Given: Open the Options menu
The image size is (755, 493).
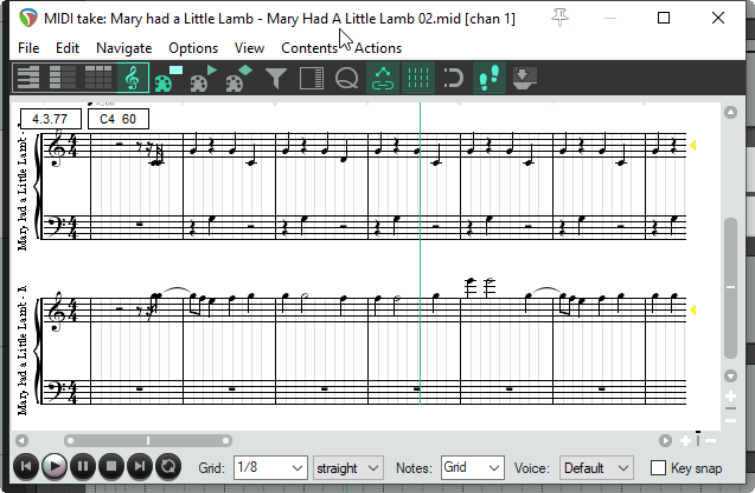Looking at the screenshot, I should click(x=193, y=48).
